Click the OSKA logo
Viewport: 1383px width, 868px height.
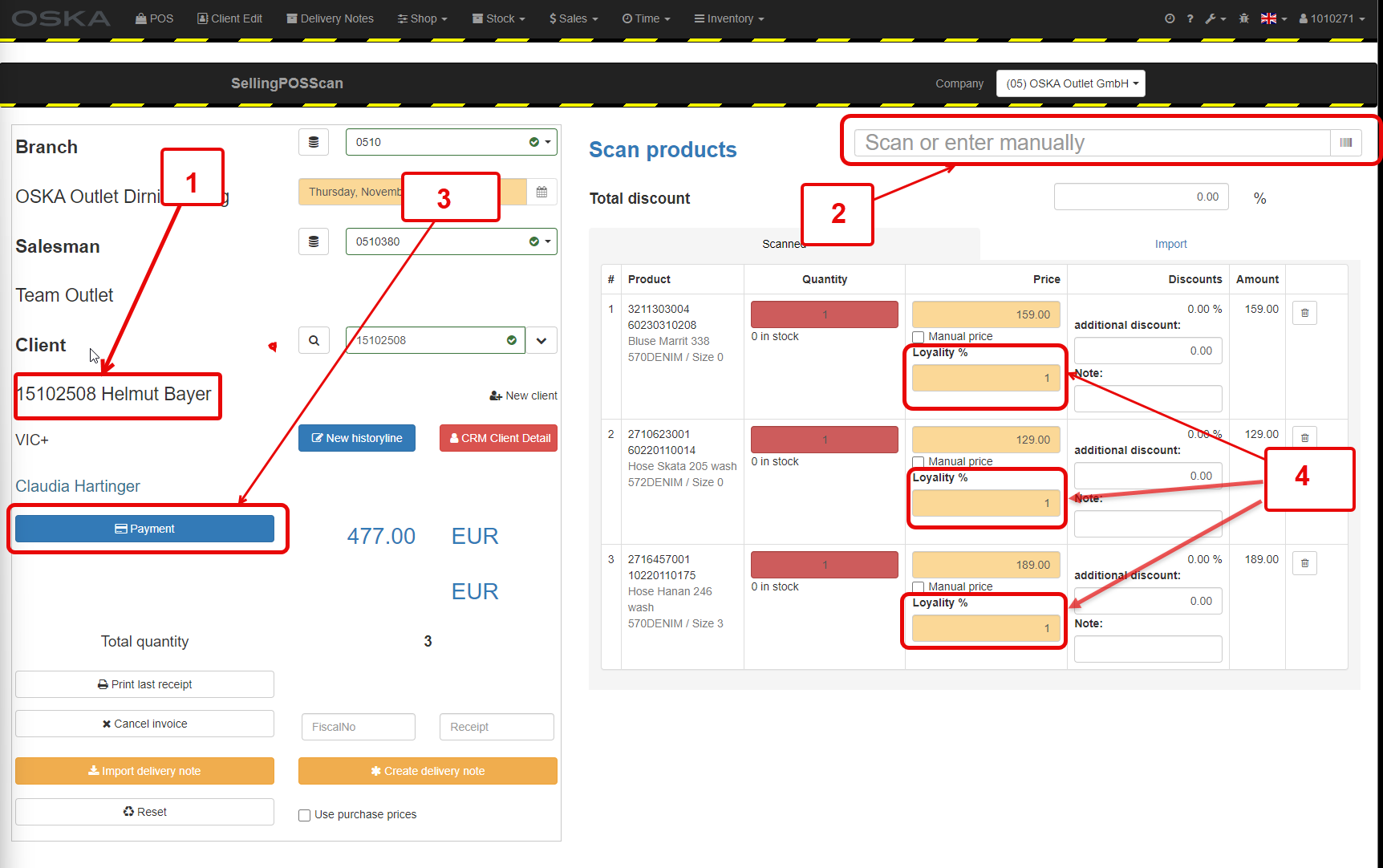pyautogui.click(x=61, y=18)
